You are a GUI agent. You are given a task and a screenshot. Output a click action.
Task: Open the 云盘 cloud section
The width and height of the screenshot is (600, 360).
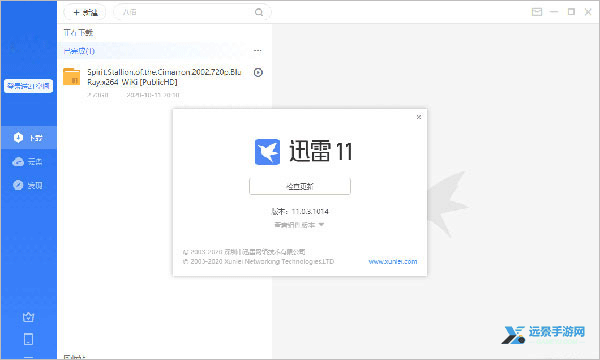click(x=29, y=161)
